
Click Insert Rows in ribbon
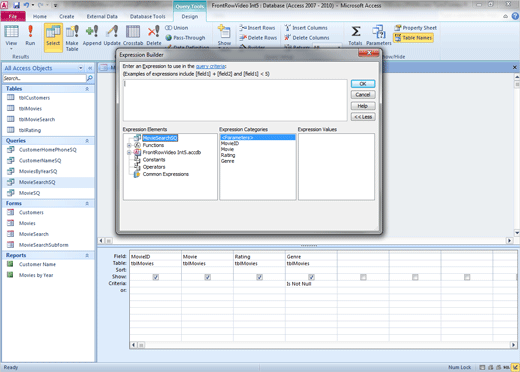[x=257, y=28]
